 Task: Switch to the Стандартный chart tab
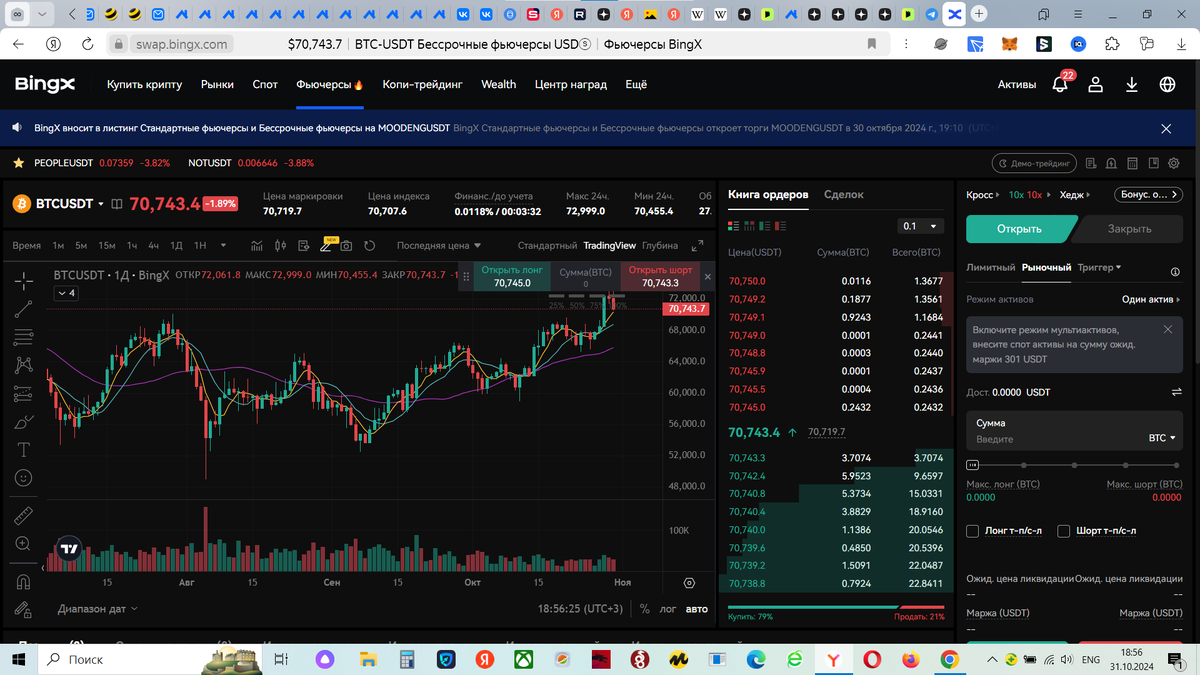tap(547, 245)
